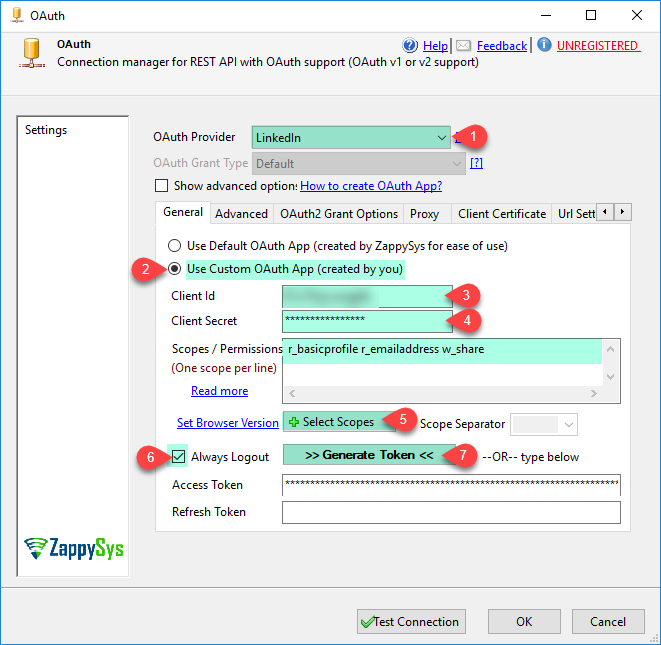Image resolution: width=661 pixels, height=645 pixels.
Task: Click the Cancel button
Action: 608,621
